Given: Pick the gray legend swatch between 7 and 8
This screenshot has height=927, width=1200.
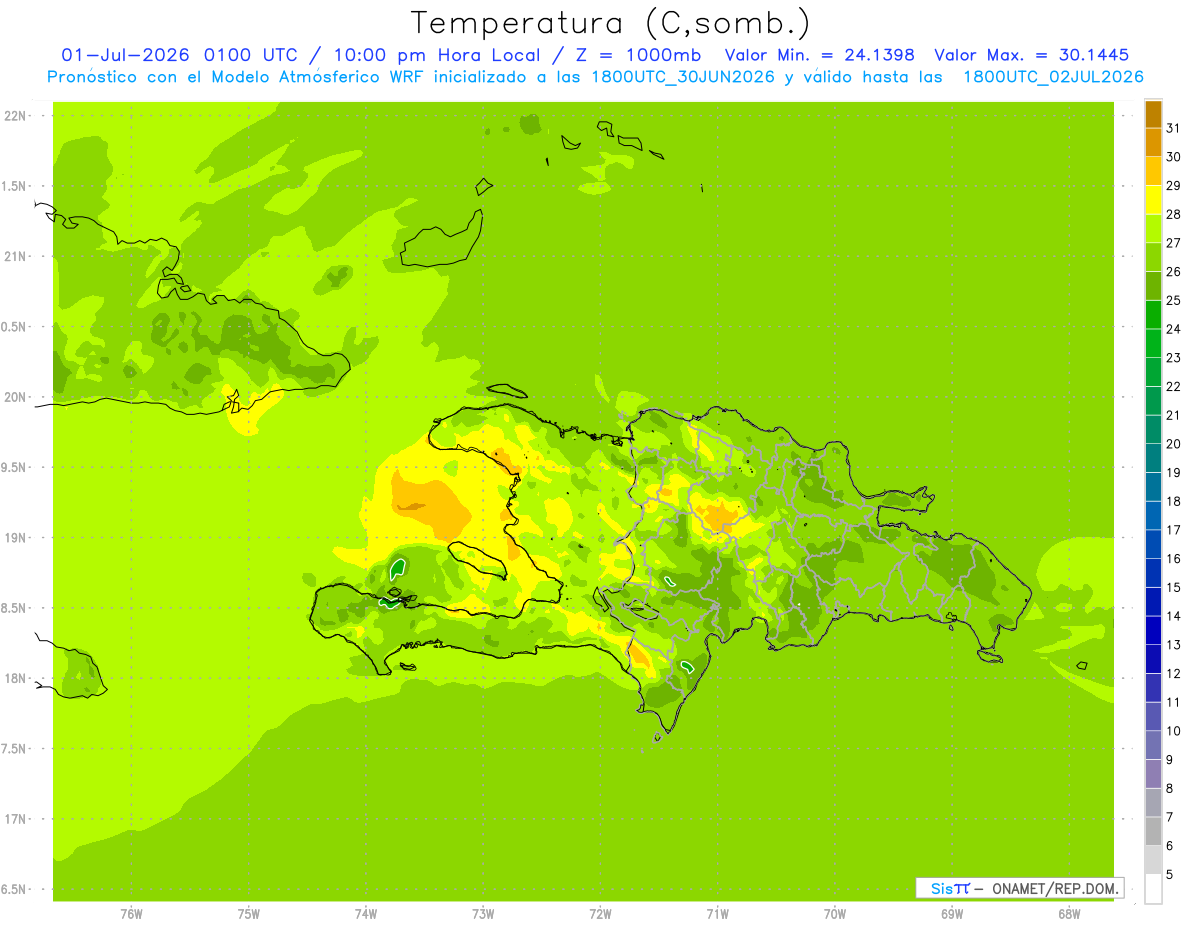Looking at the screenshot, I should [1153, 803].
